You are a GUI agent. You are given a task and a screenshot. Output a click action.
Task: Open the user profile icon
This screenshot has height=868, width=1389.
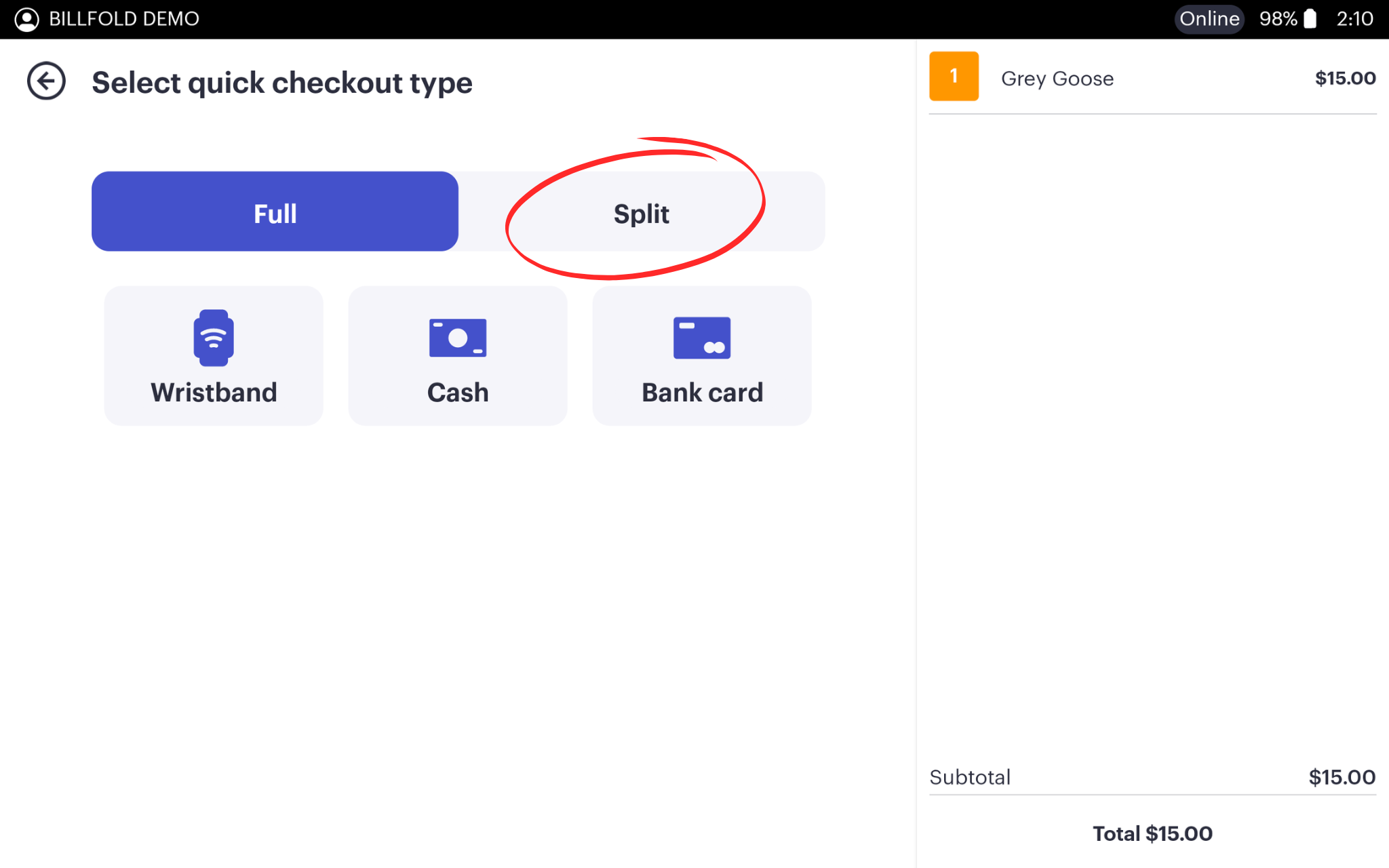[x=26, y=19]
